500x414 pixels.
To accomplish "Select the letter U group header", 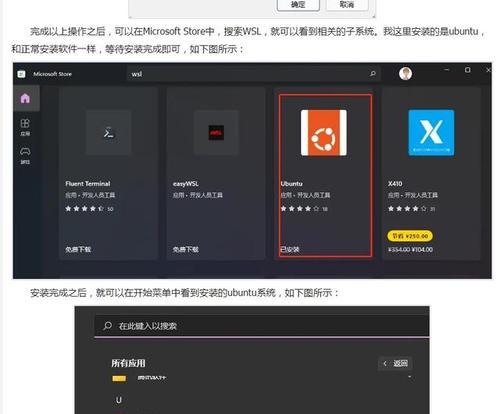I will coord(119,400).
